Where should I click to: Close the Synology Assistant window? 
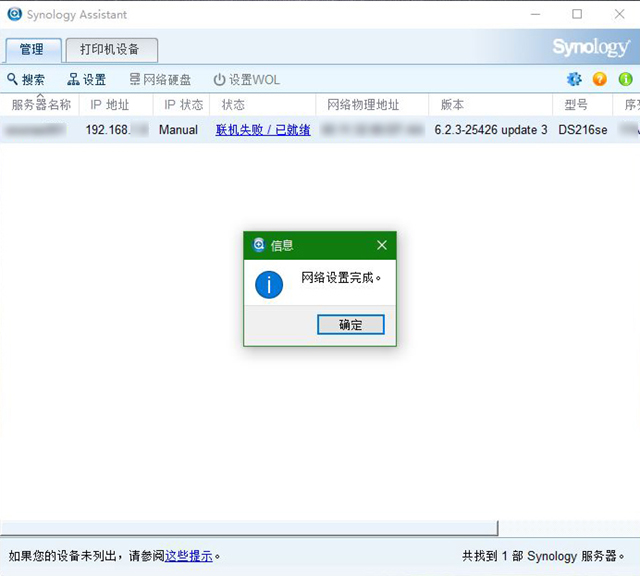(620, 14)
